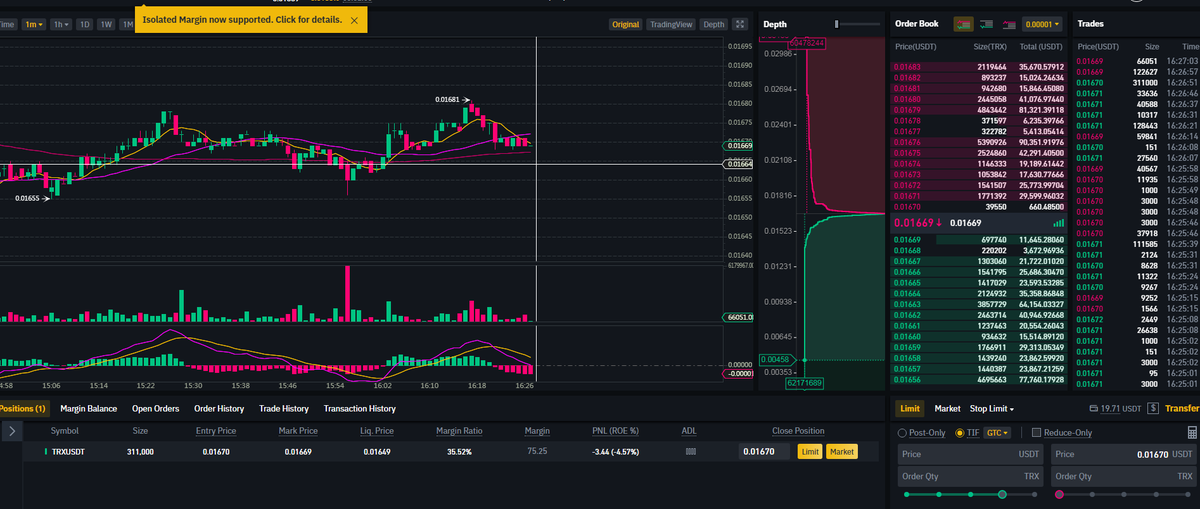Viewport: 1200px width, 509px height.
Task: Click order book bid price 0.01656
Action: pos(908,380)
